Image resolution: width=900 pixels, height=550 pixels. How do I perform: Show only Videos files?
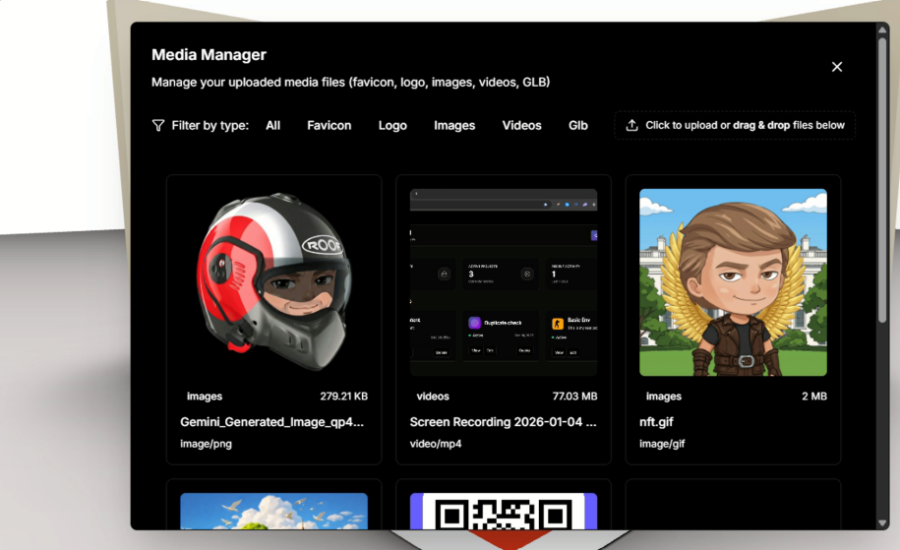[522, 125]
